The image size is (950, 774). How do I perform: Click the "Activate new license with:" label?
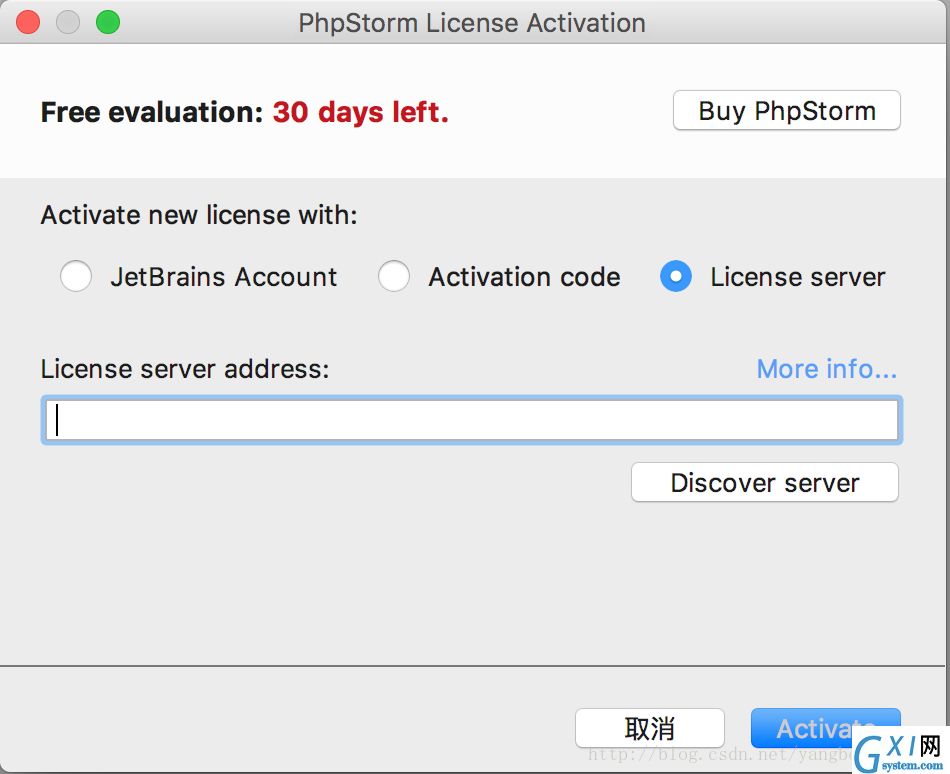pyautogui.click(x=199, y=215)
